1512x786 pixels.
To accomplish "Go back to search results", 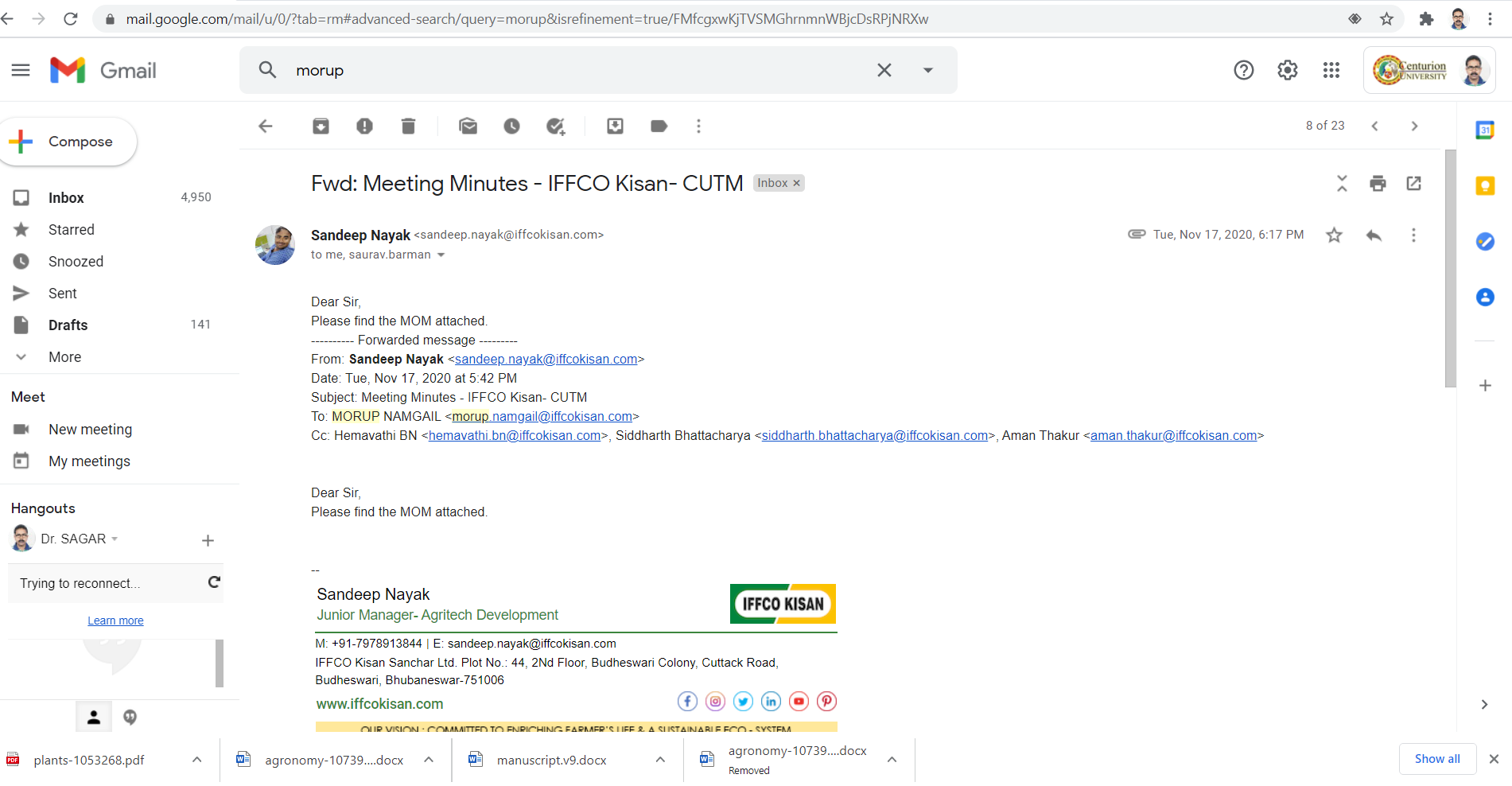I will [x=266, y=126].
